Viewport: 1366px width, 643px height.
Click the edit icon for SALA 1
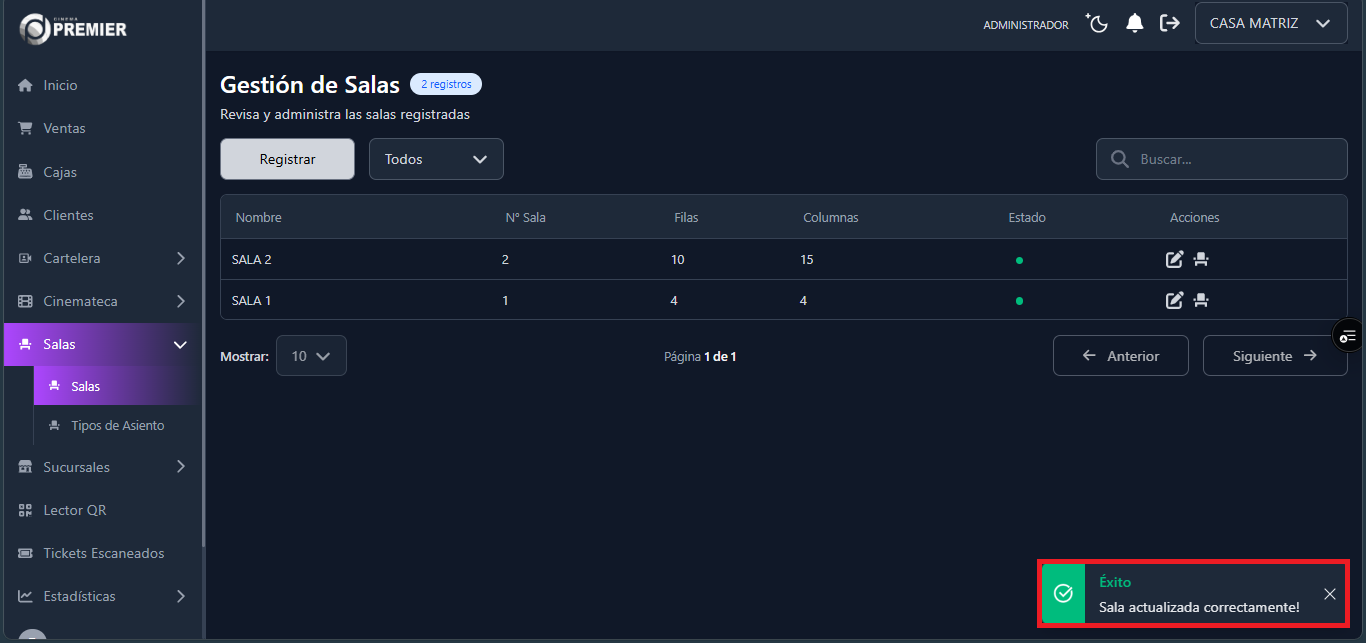[x=1174, y=300]
